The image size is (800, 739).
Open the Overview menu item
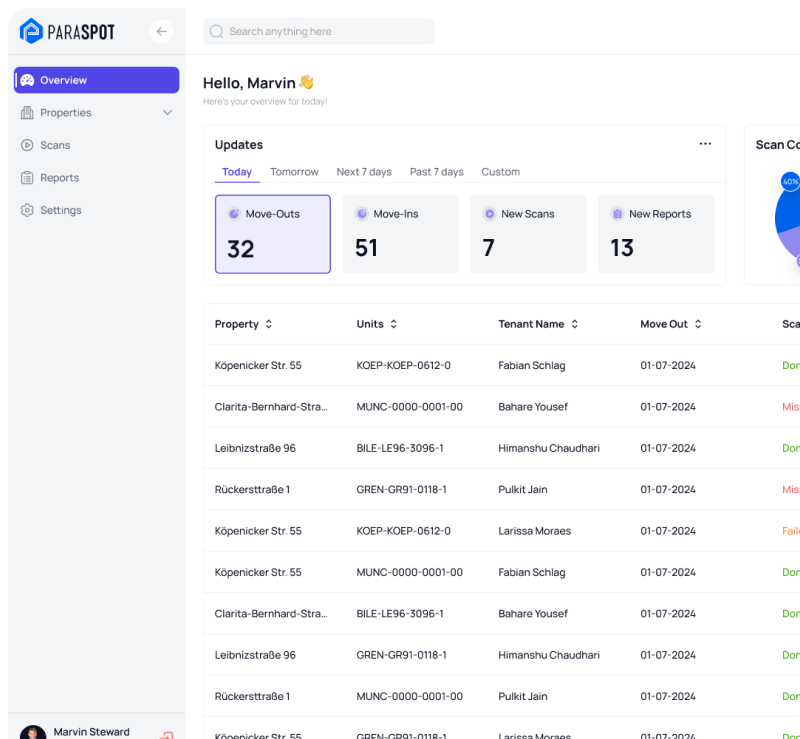[x=96, y=80]
